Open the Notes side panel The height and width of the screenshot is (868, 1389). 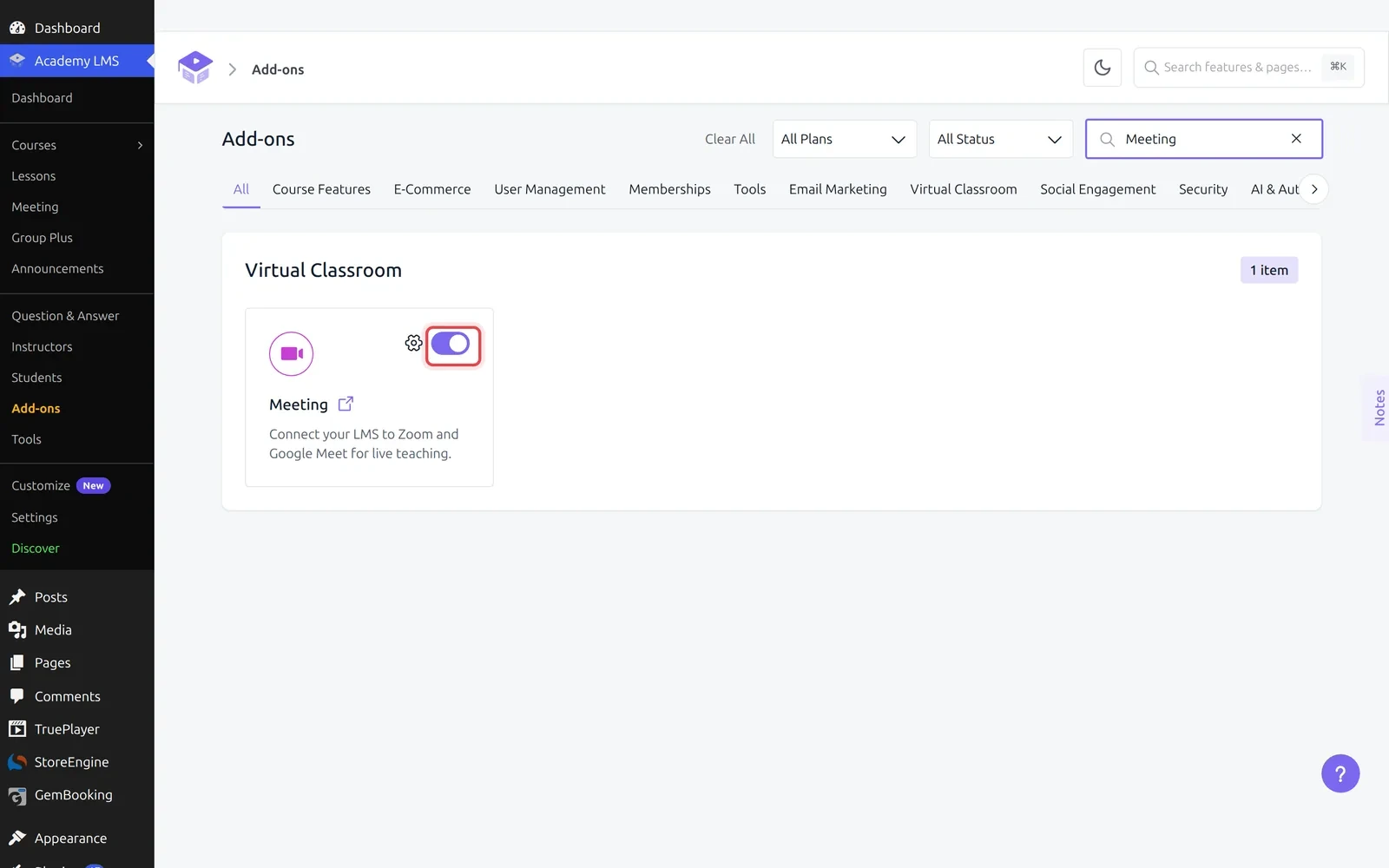pos(1379,408)
